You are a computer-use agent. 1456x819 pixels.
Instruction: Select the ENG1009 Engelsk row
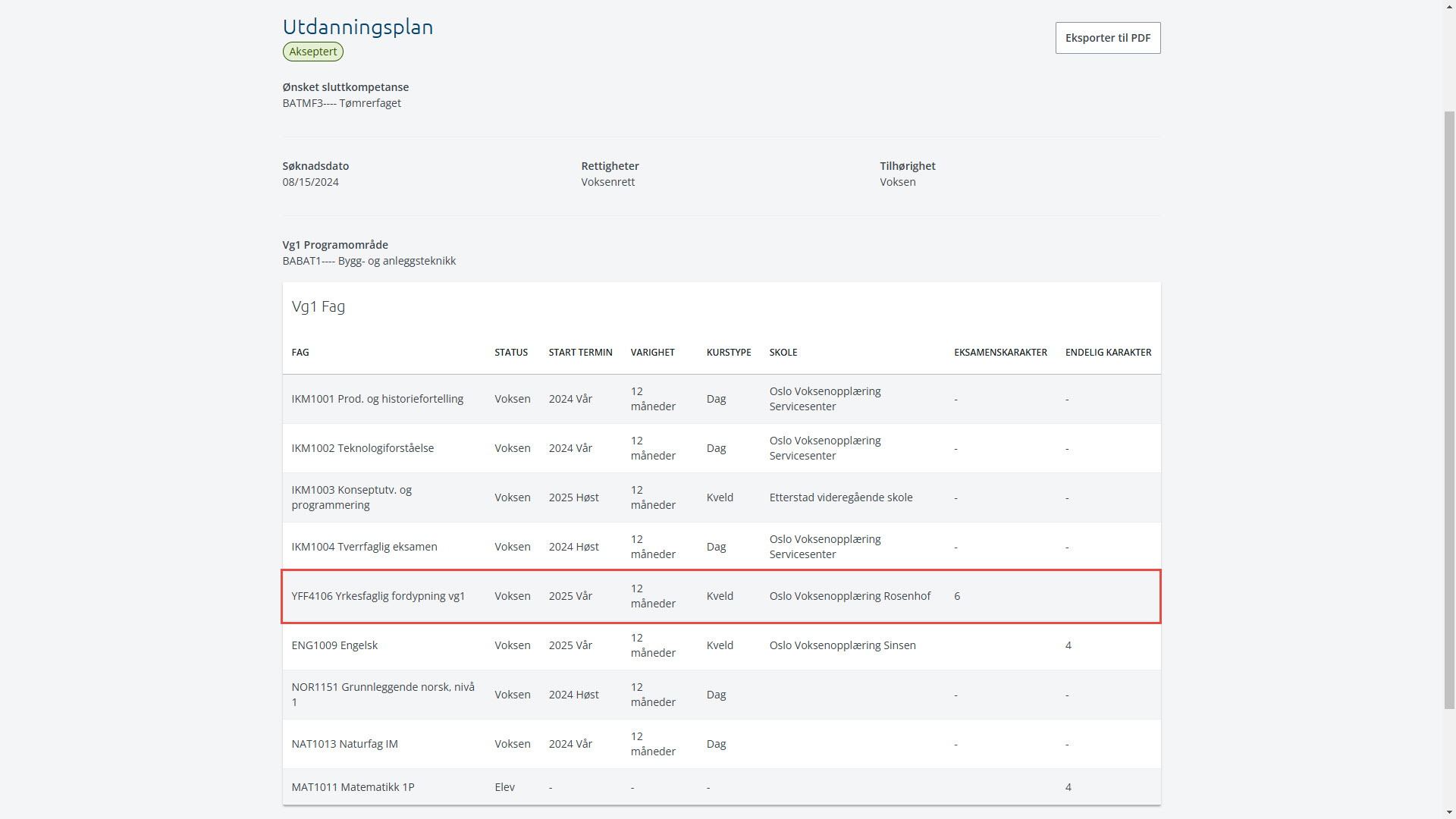point(334,645)
